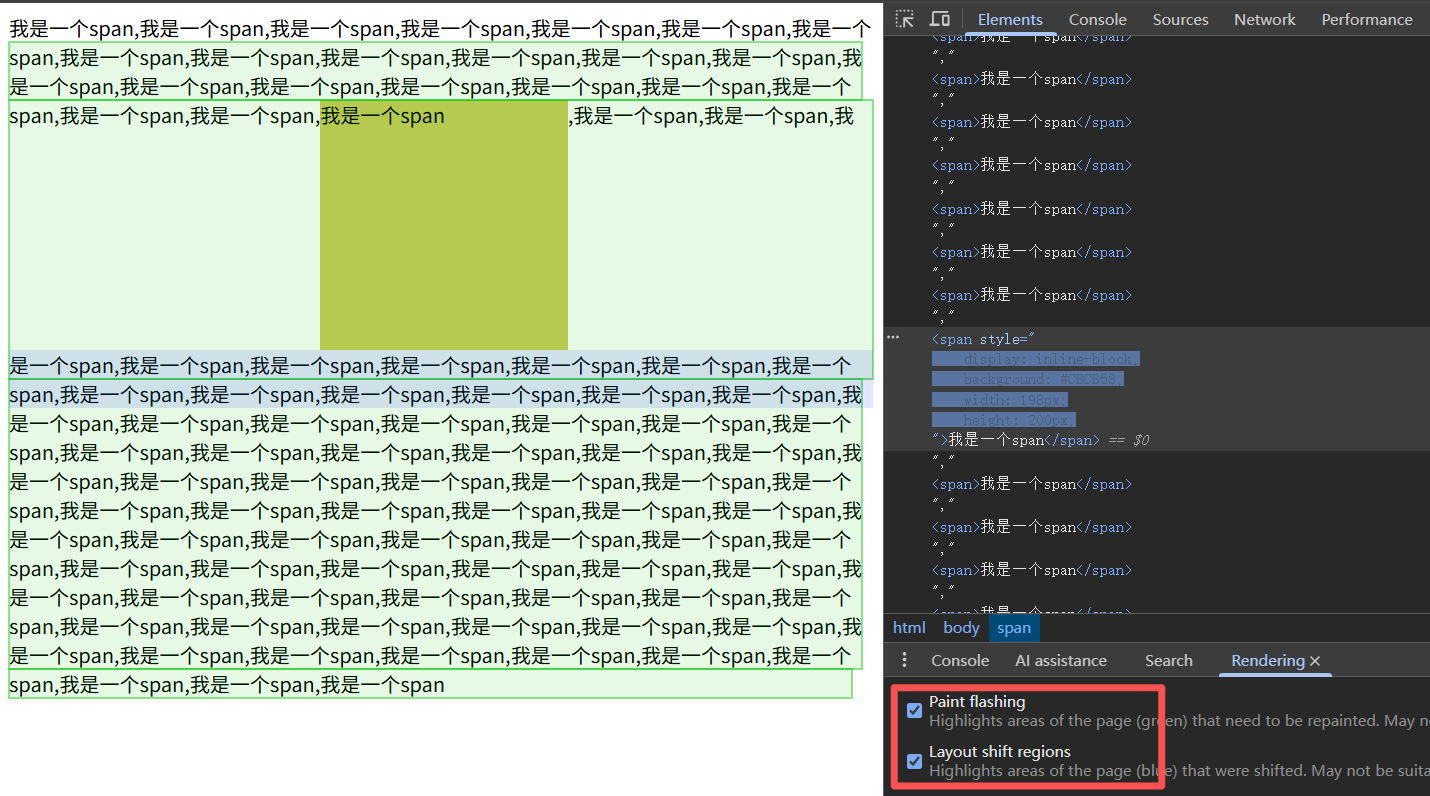Viewport: 1430px width, 796px height.
Task: Switch to the Search drawer tab
Action: coord(1168,661)
